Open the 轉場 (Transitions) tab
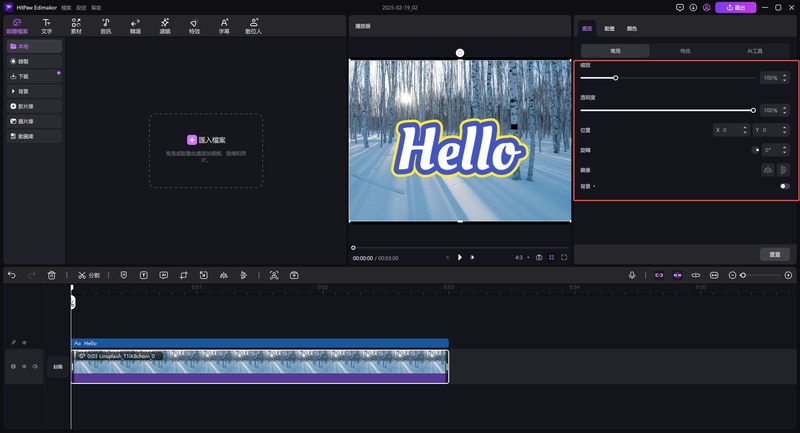Viewport: 800px width, 433px height. (135, 26)
